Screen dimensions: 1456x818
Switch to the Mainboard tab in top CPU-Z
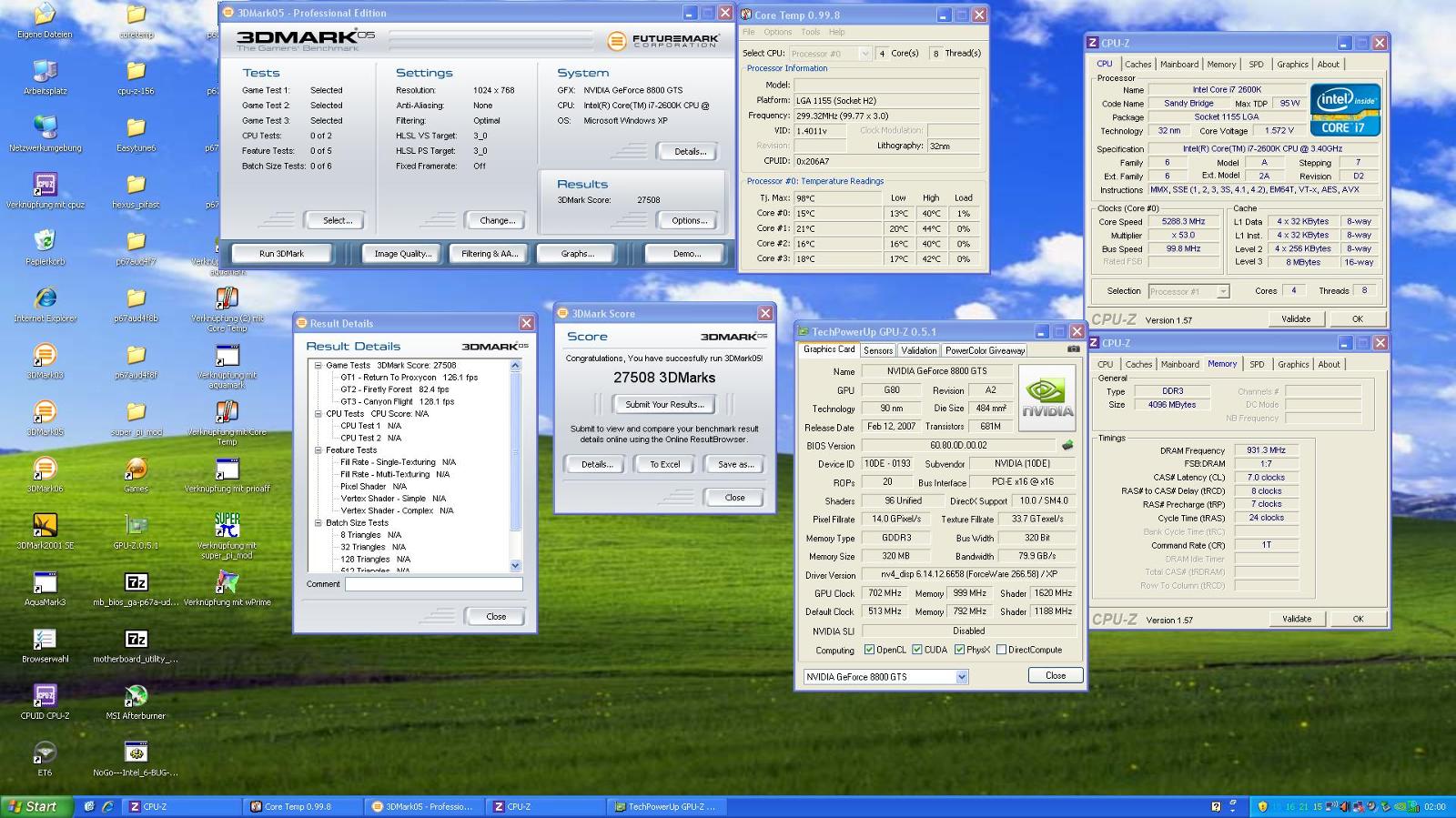click(1178, 65)
